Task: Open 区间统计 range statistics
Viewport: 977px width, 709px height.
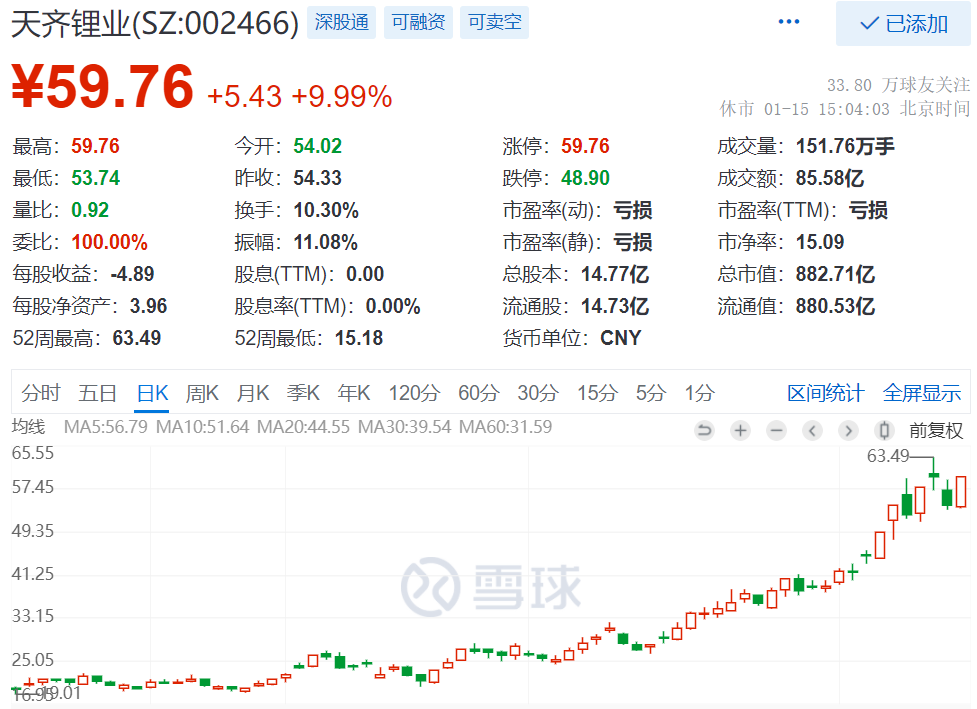Action: pyautogui.click(x=826, y=393)
